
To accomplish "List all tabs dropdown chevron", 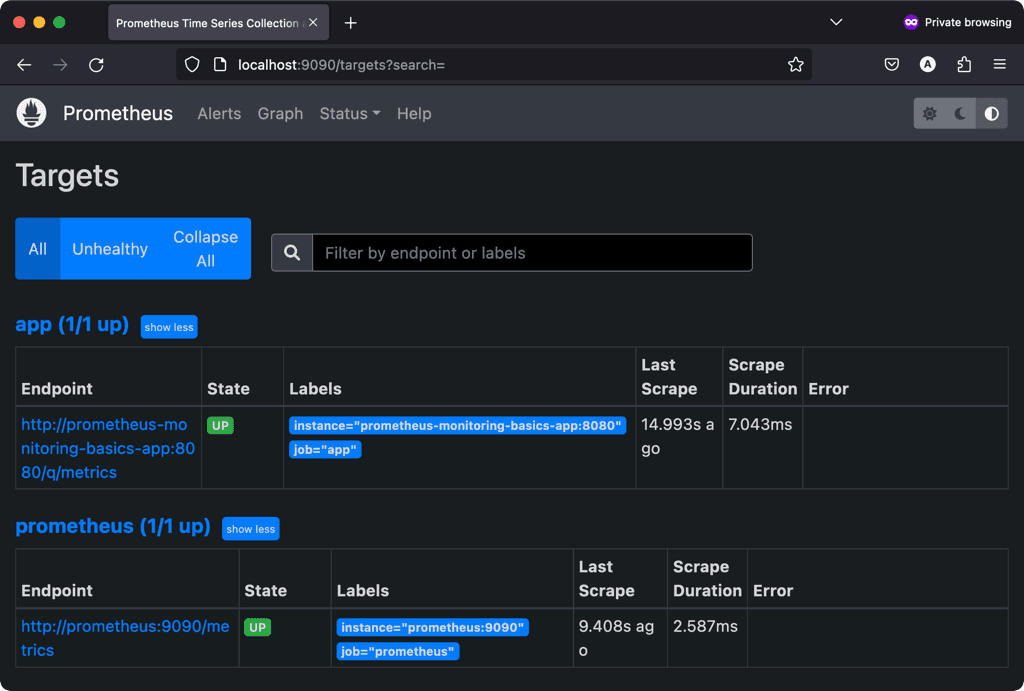I will 836,22.
